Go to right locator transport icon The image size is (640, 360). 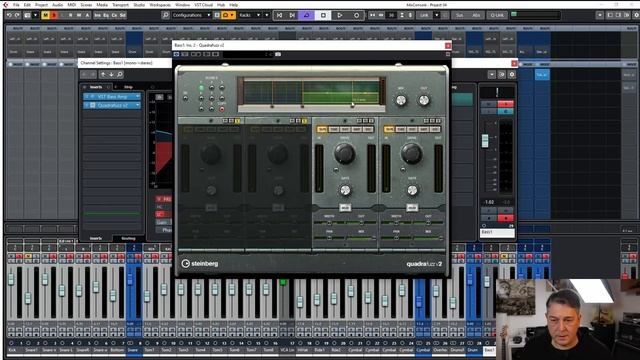point(292,15)
